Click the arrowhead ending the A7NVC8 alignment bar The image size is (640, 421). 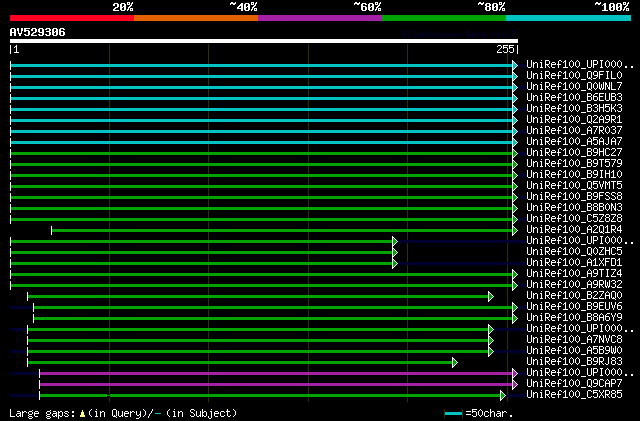coord(490,340)
